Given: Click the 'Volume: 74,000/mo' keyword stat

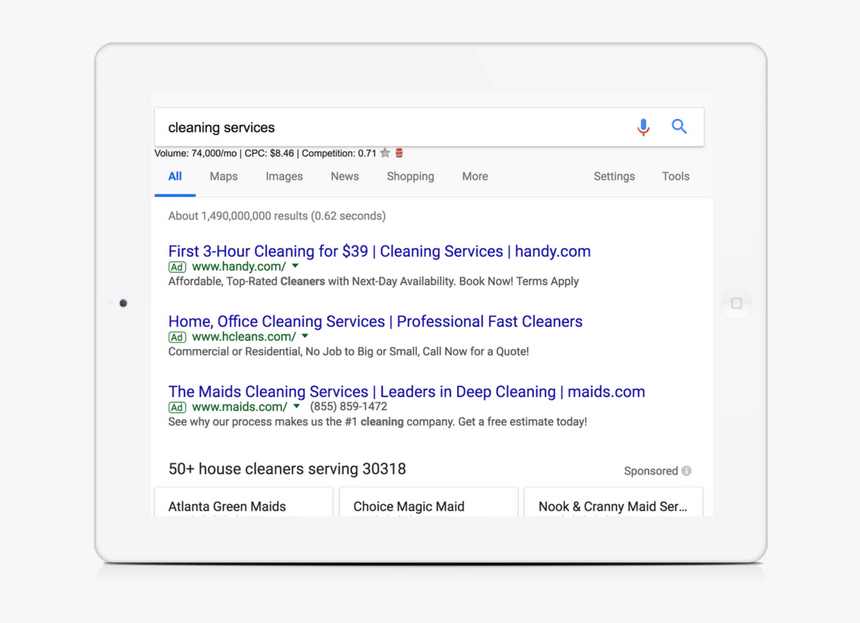Looking at the screenshot, I should tap(195, 154).
